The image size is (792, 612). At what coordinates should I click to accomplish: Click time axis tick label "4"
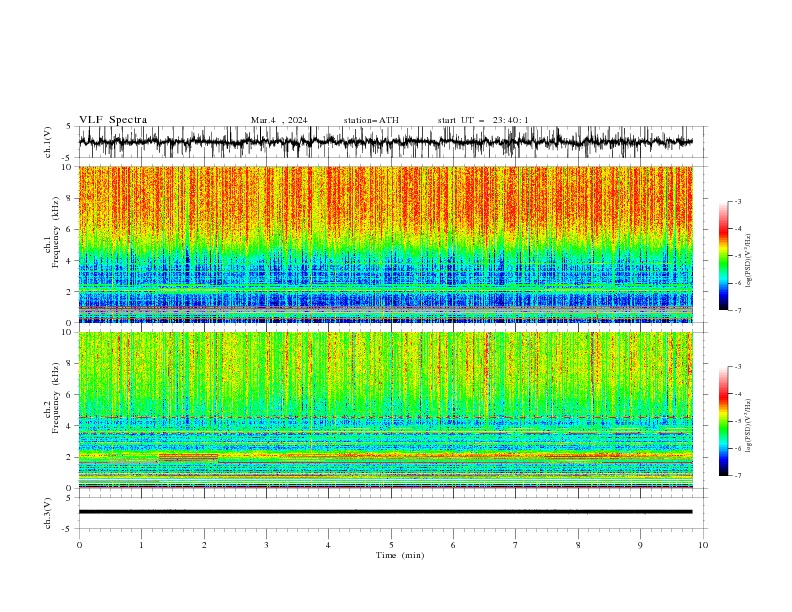pyautogui.click(x=329, y=545)
